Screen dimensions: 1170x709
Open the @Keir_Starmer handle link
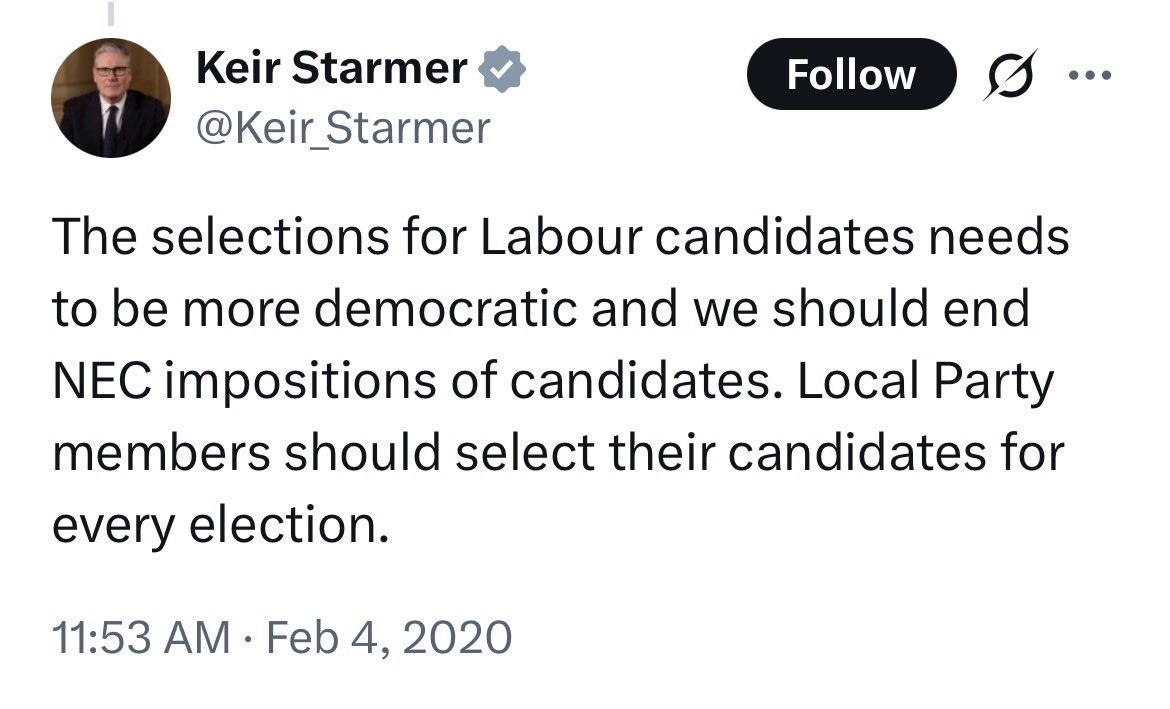point(344,128)
